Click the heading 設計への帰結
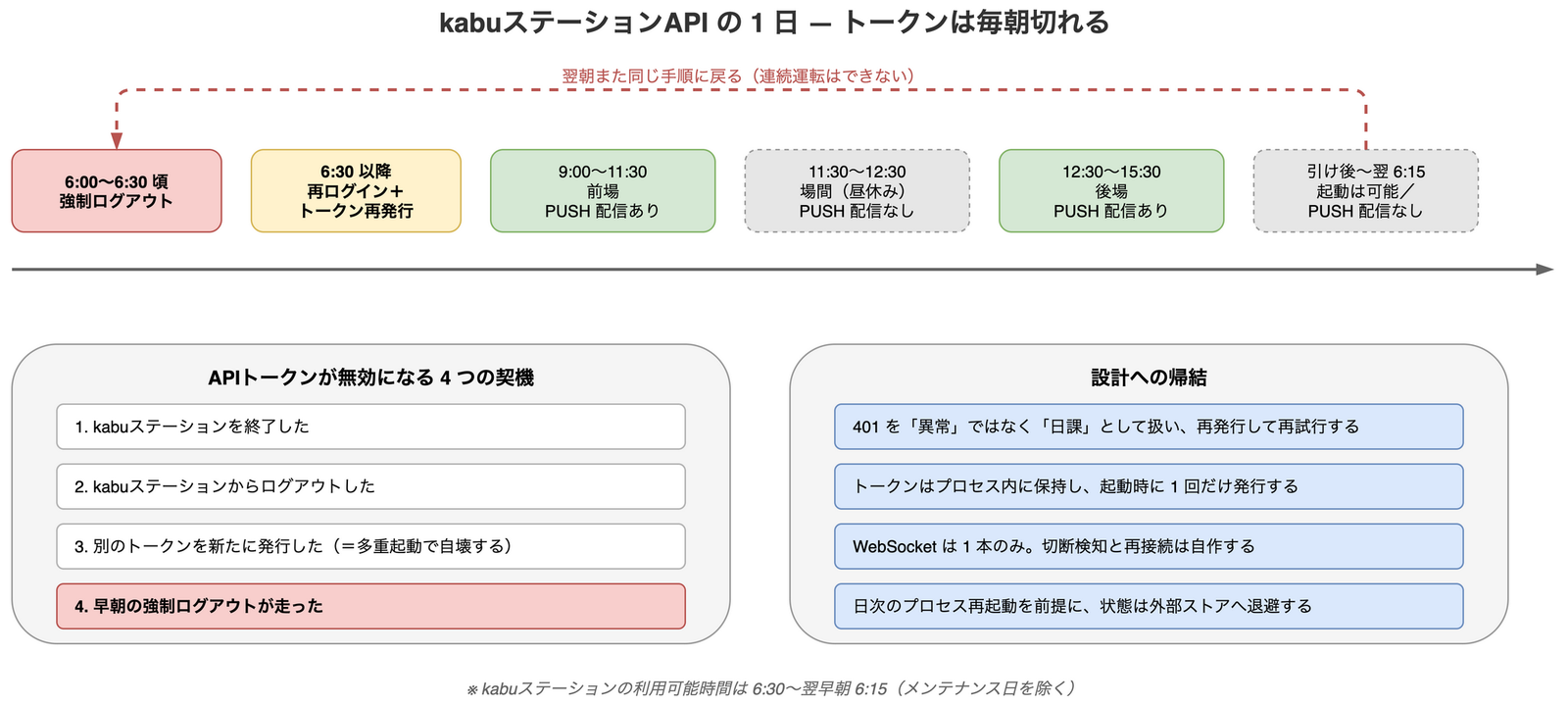The height and width of the screenshot is (705, 1568). [x=1149, y=378]
